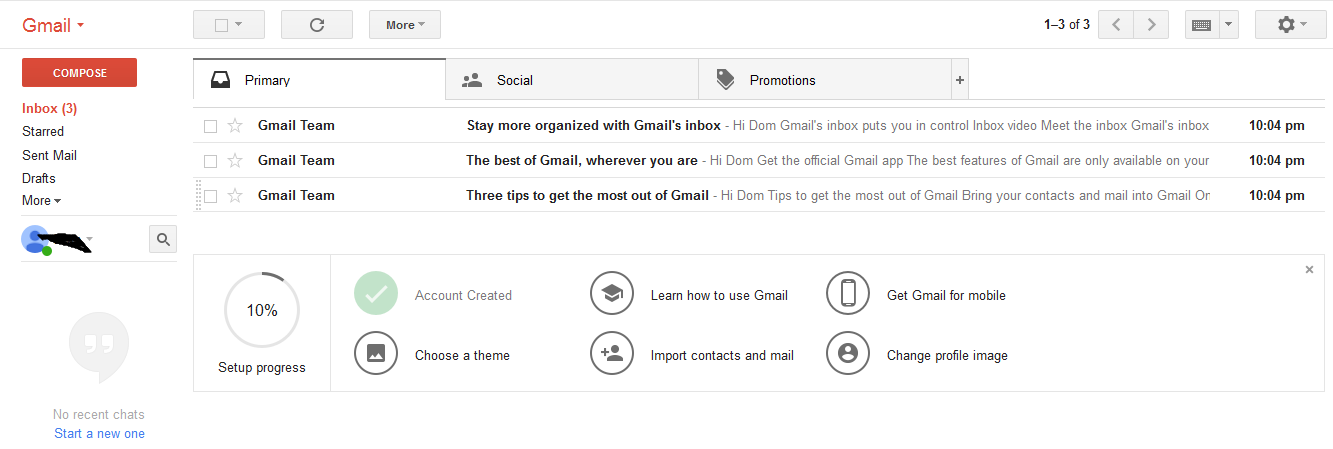This screenshot has height=449, width=1333.
Task: Click the drag handle on 'Three tips' row
Action: [198, 195]
